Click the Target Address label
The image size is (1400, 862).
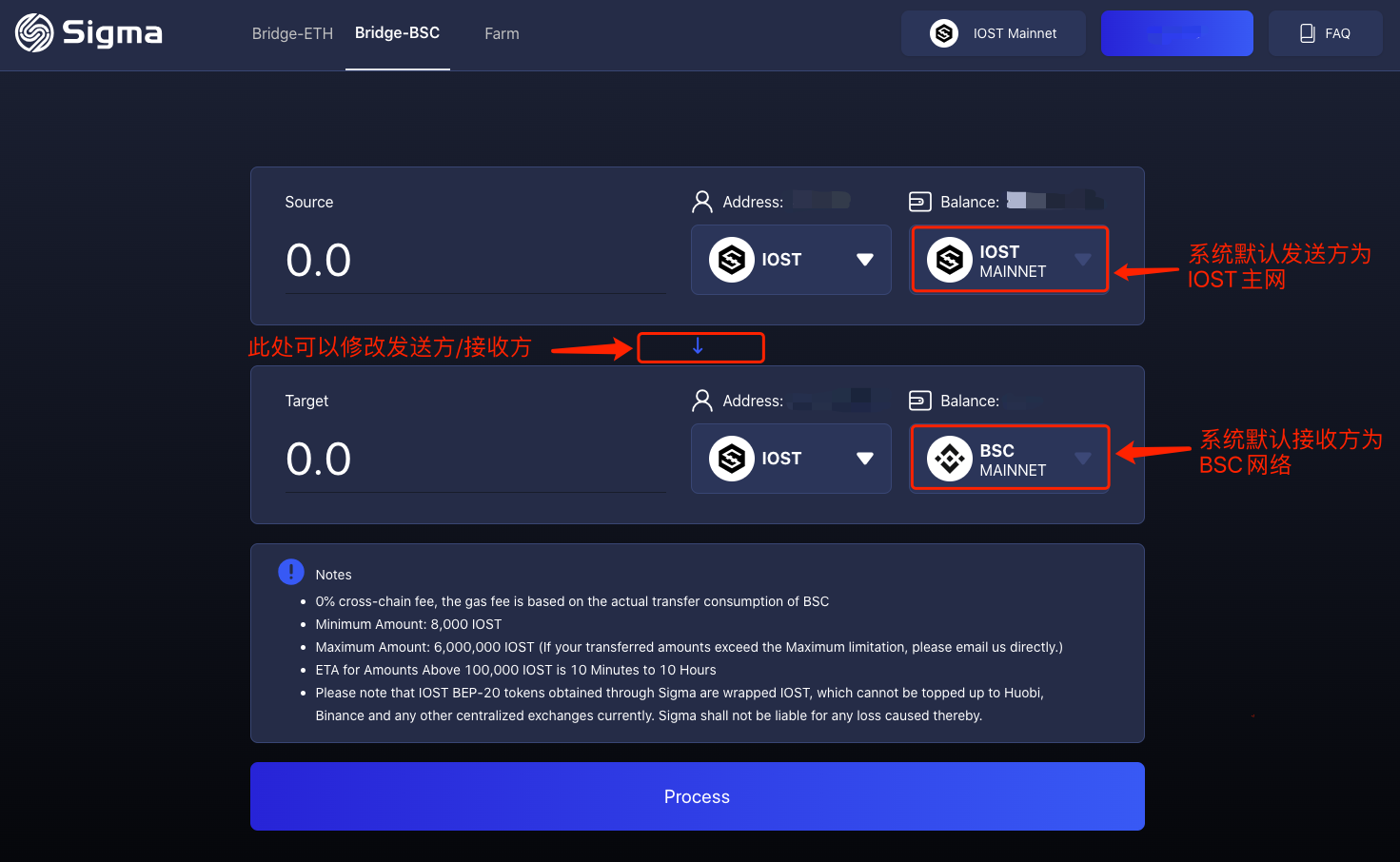point(753,401)
